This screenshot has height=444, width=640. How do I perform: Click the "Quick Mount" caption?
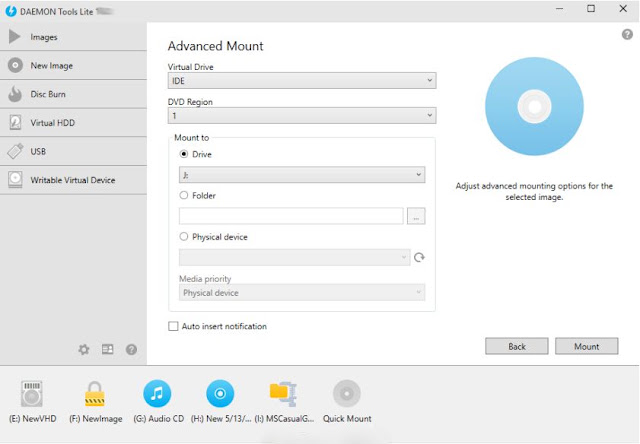(x=347, y=419)
